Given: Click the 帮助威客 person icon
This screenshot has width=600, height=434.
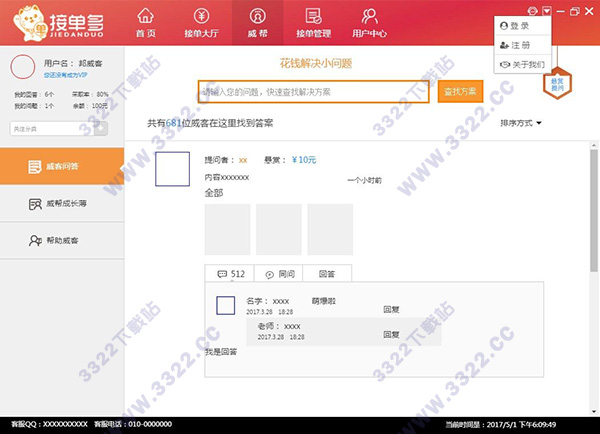Looking at the screenshot, I should (x=35, y=240).
